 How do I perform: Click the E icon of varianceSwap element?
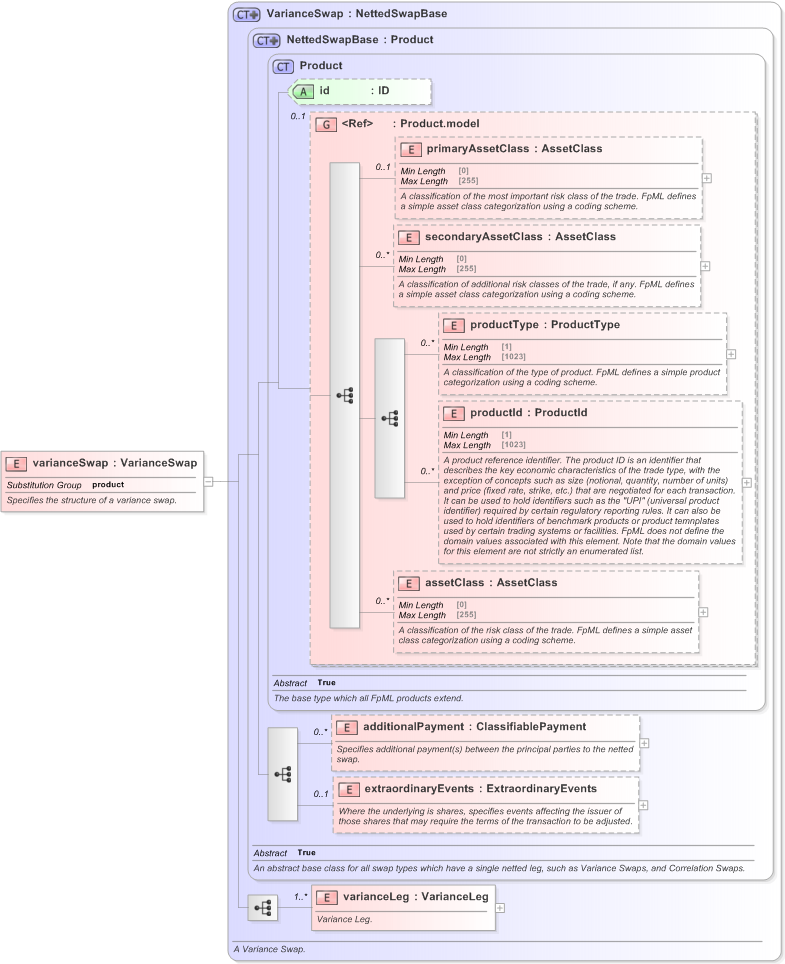[16, 464]
